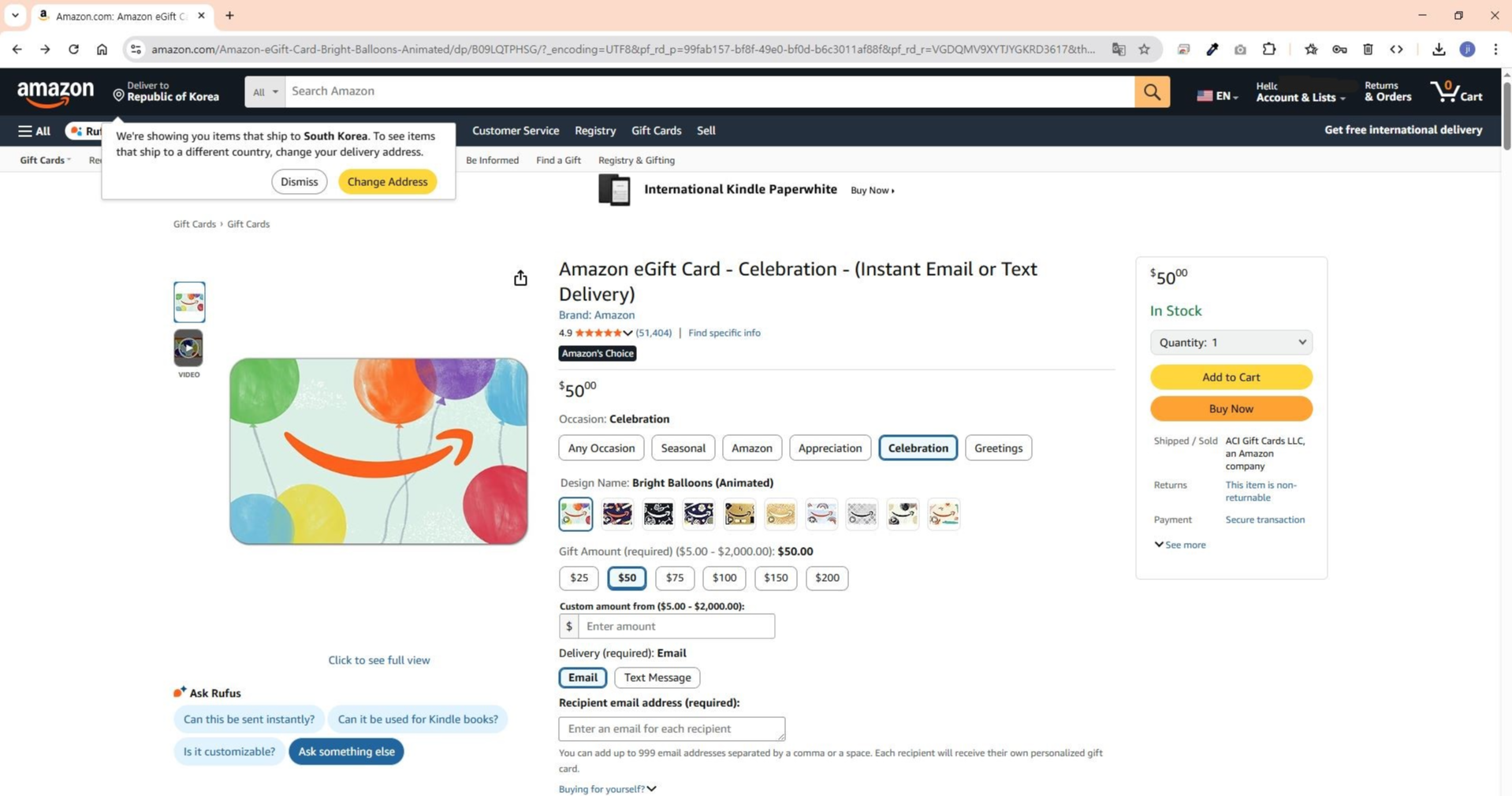Screen dimensions: 1512x796
Task: Dismiss the shipping notice popup
Action: click(x=300, y=181)
